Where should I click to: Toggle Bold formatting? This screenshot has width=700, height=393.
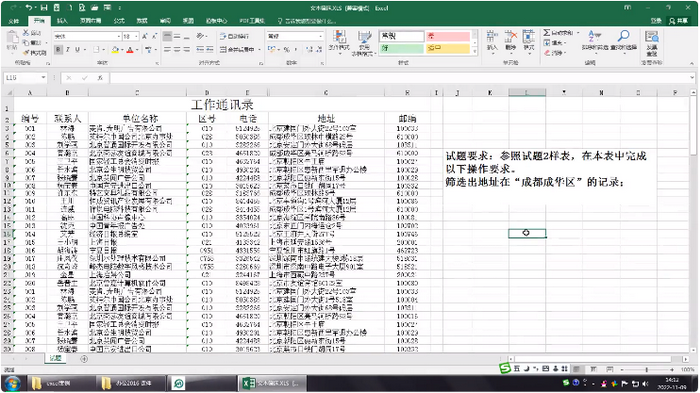tap(58, 50)
